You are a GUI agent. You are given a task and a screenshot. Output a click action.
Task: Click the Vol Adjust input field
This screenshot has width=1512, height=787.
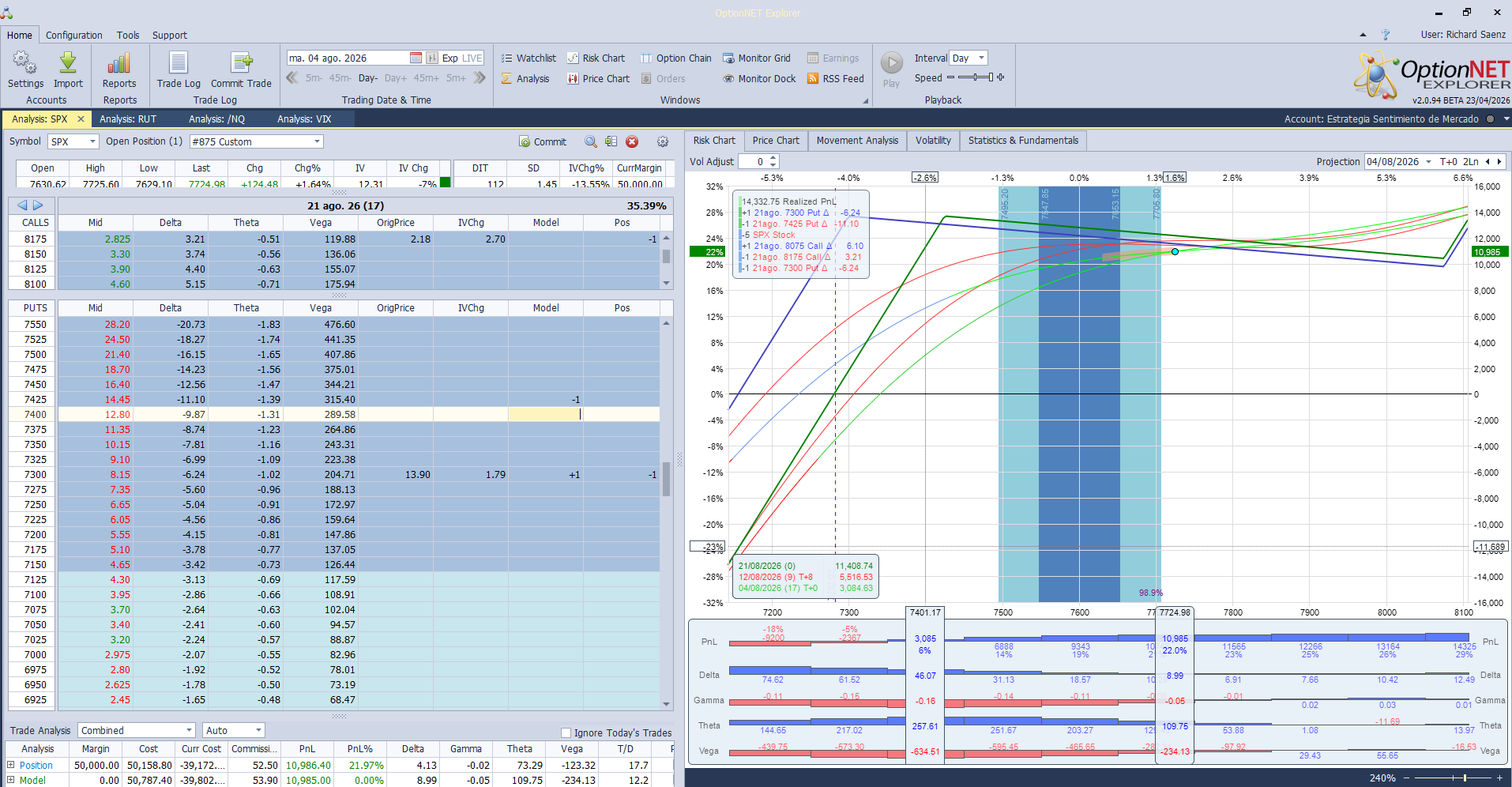[753, 161]
